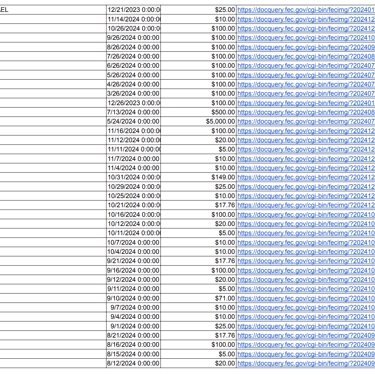Viewport: 375px width, 375px height.
Task: Select the $149.00 amount cell
Action: tap(199, 177)
